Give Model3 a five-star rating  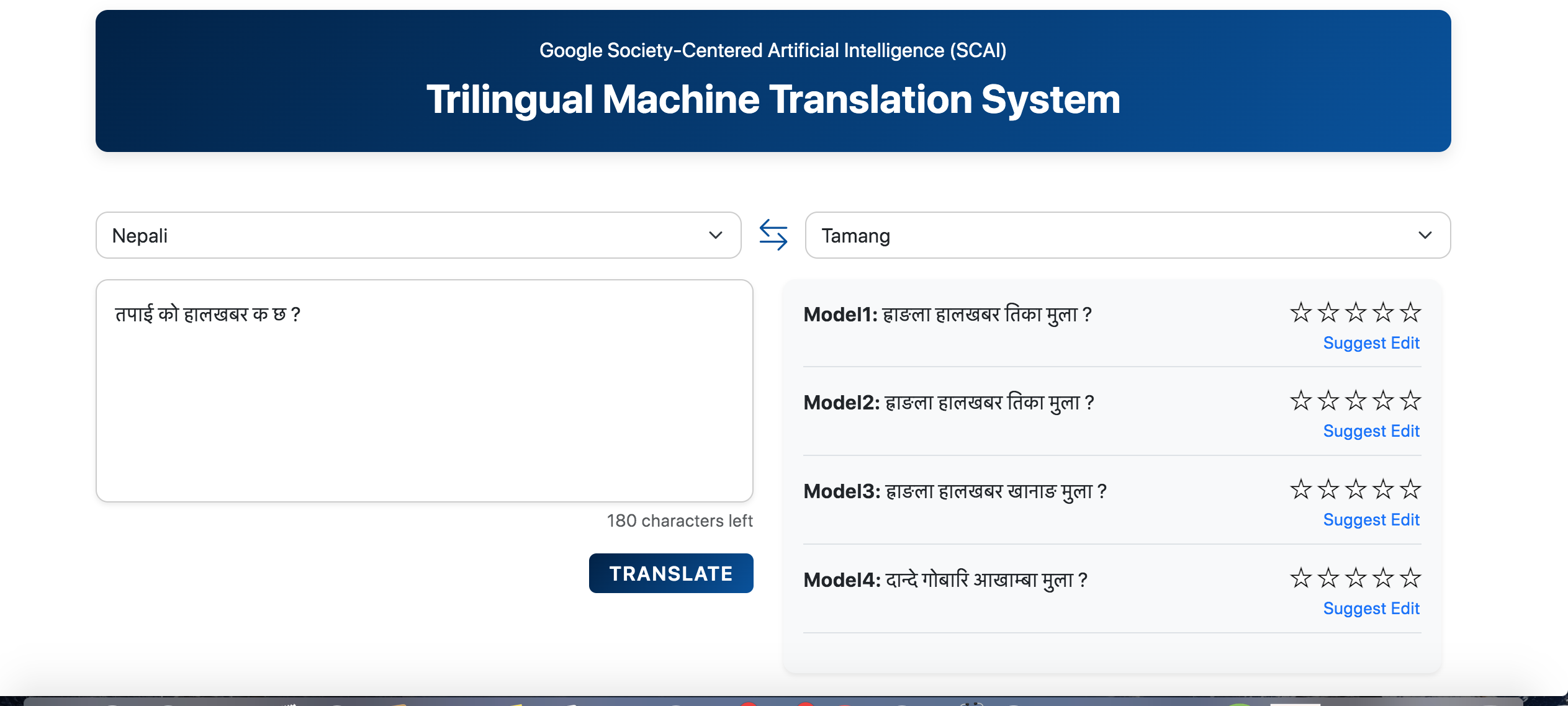coord(1412,490)
